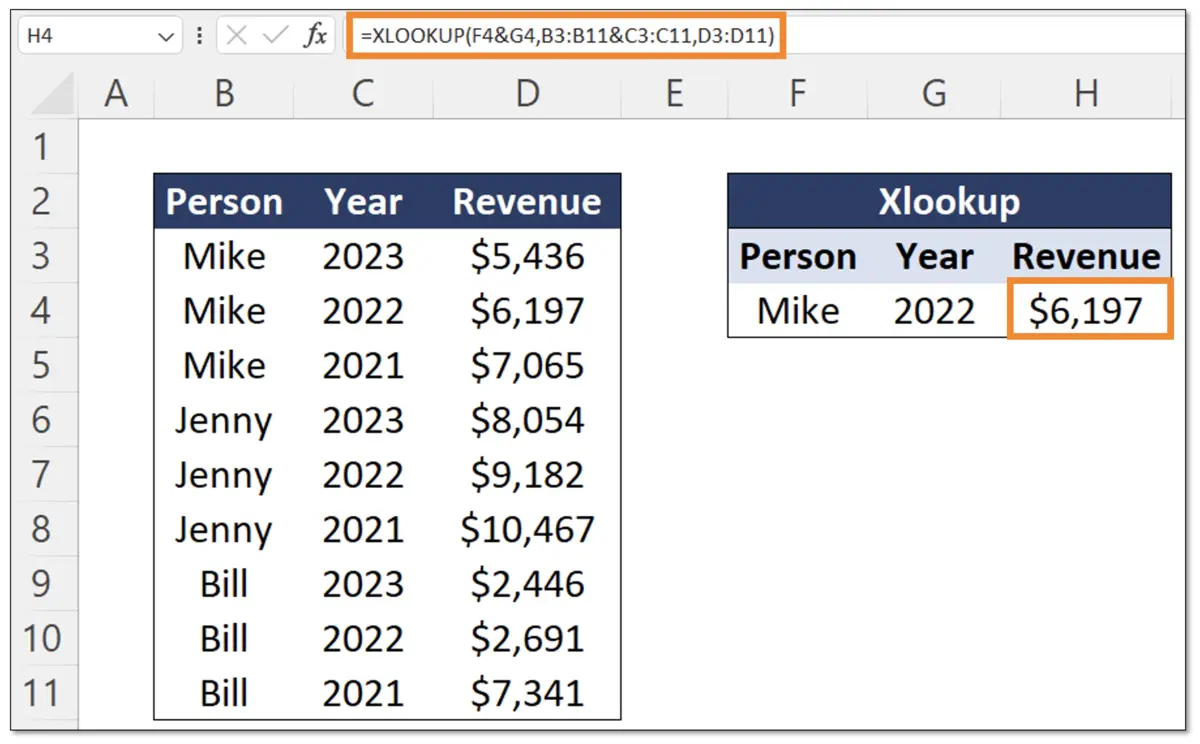The image size is (1200, 744).
Task: Select row 4 header
Action: [41, 310]
